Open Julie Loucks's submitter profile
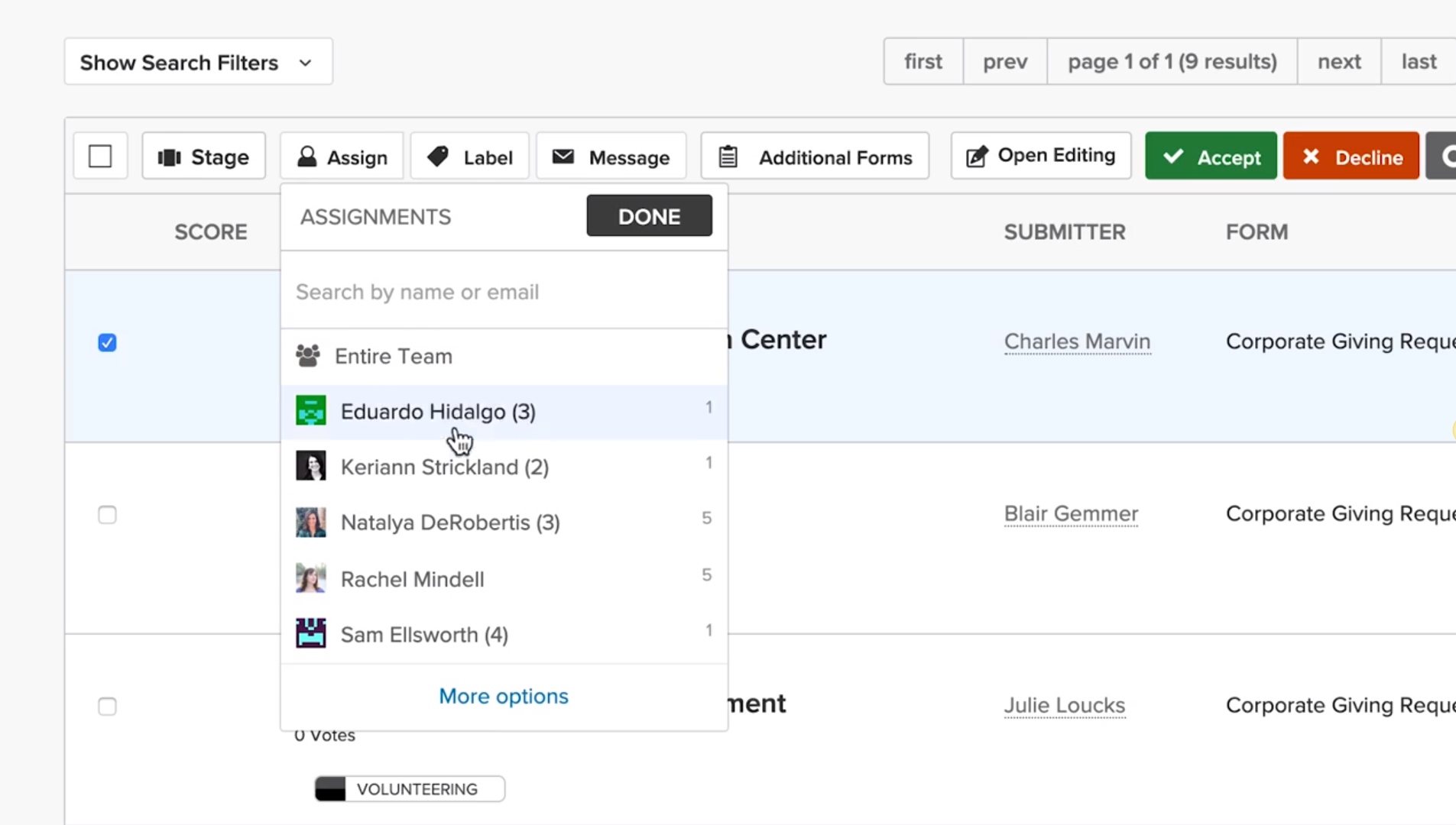 coord(1064,705)
